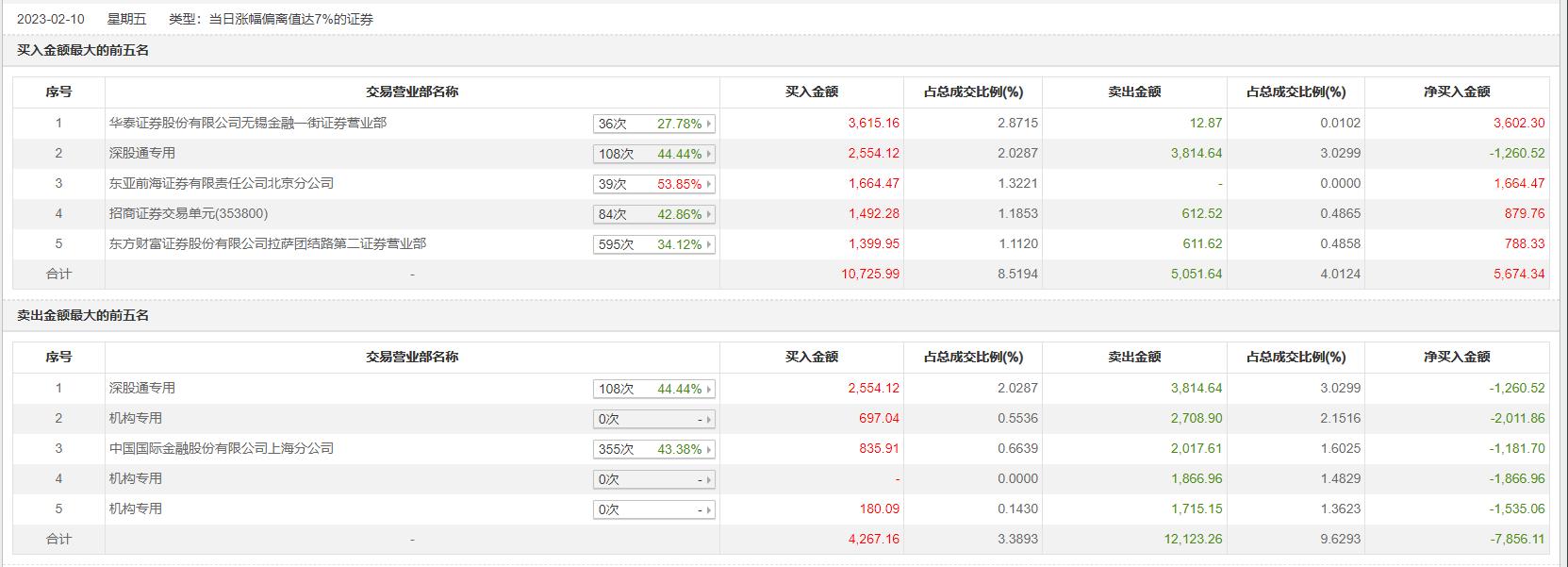
Task: Click sell table net total -7,856.11
Action: click(1517, 539)
